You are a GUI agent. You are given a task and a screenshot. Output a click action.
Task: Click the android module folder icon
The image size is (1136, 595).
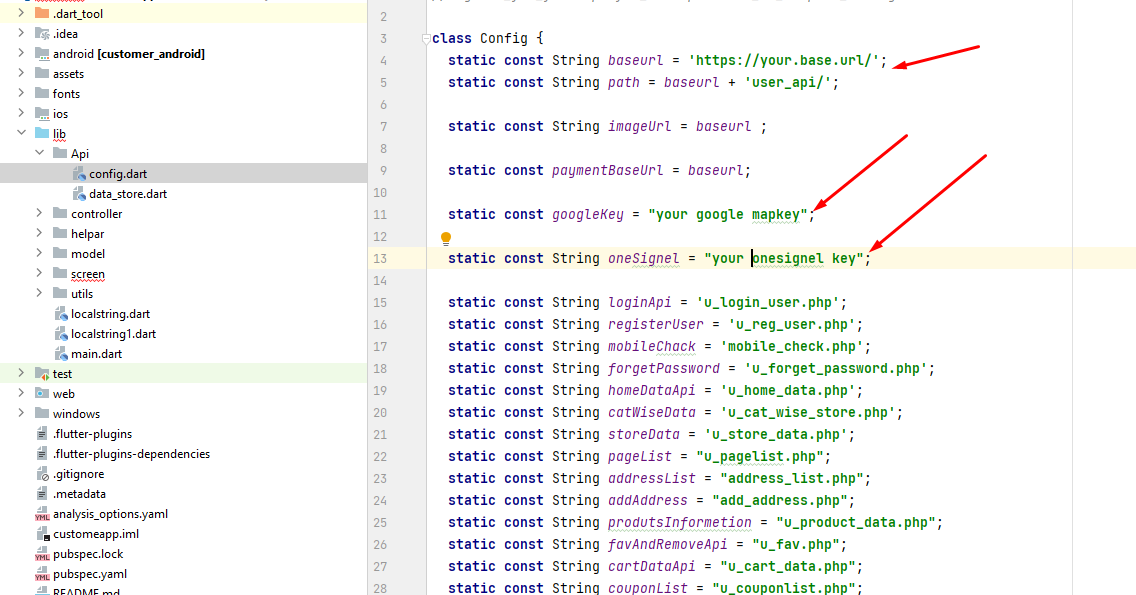click(42, 54)
